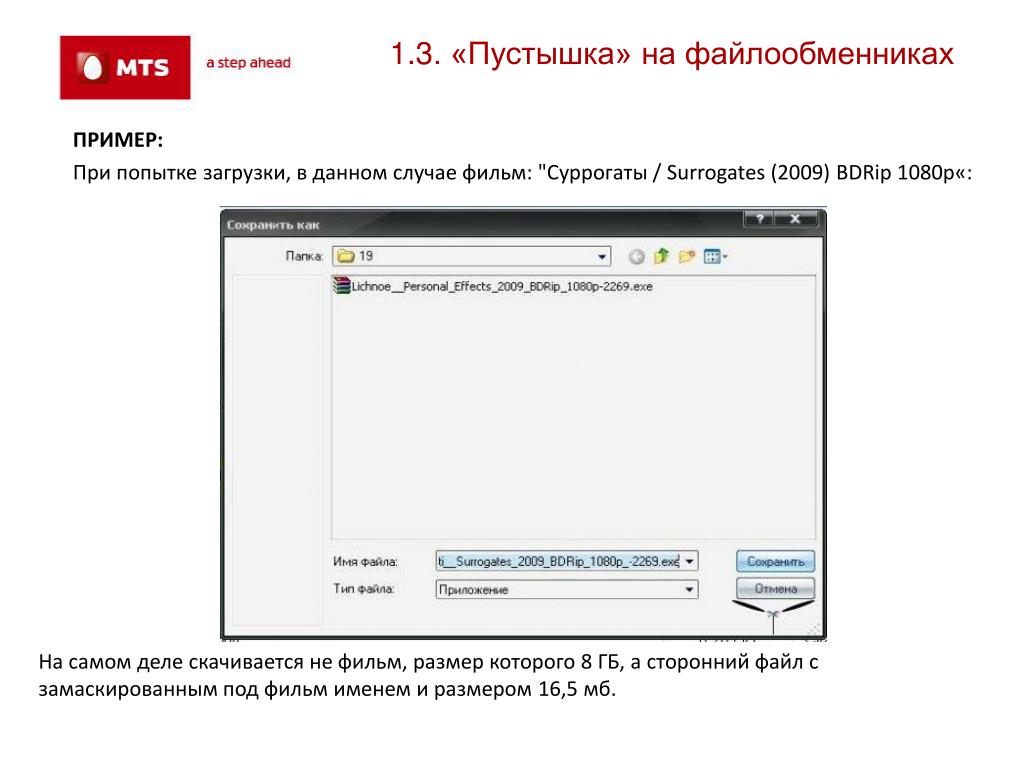1024x768 pixels.
Task: Click the Отмена button
Action: [775, 588]
